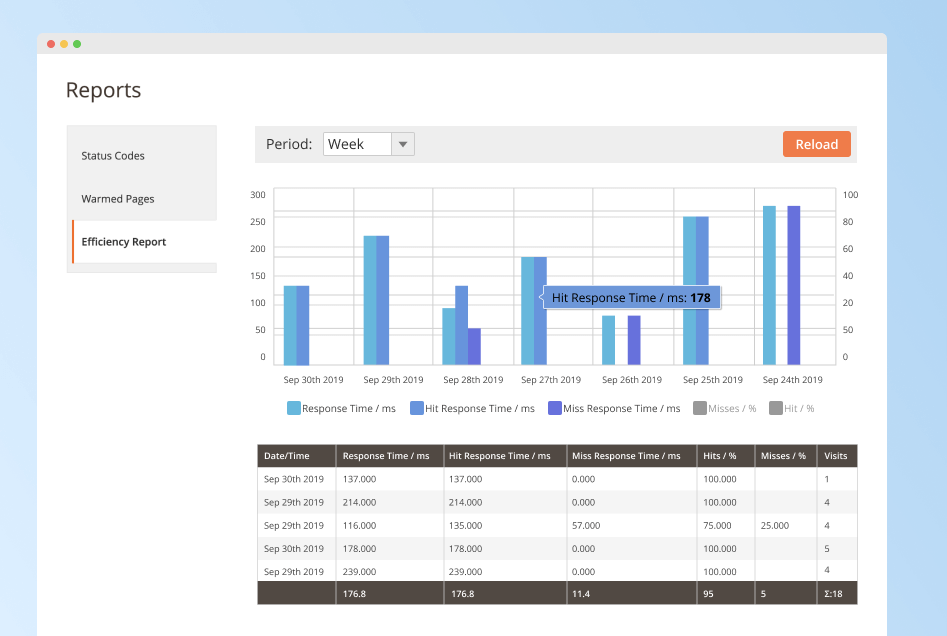Enable the Hit / % legend series
Screen dimensions: 947x636
click(x=791, y=408)
